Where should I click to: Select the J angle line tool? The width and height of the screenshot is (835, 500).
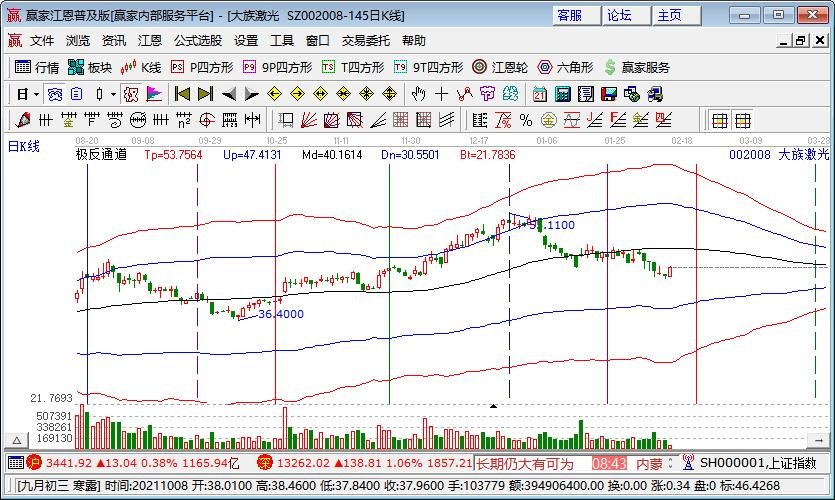(594, 120)
